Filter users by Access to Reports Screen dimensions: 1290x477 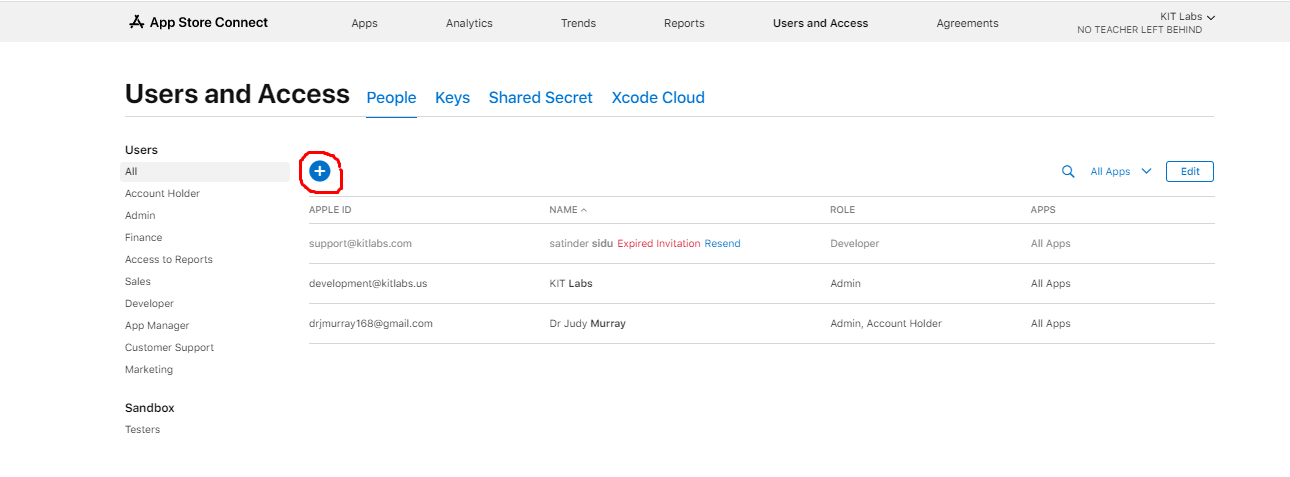[x=168, y=260]
